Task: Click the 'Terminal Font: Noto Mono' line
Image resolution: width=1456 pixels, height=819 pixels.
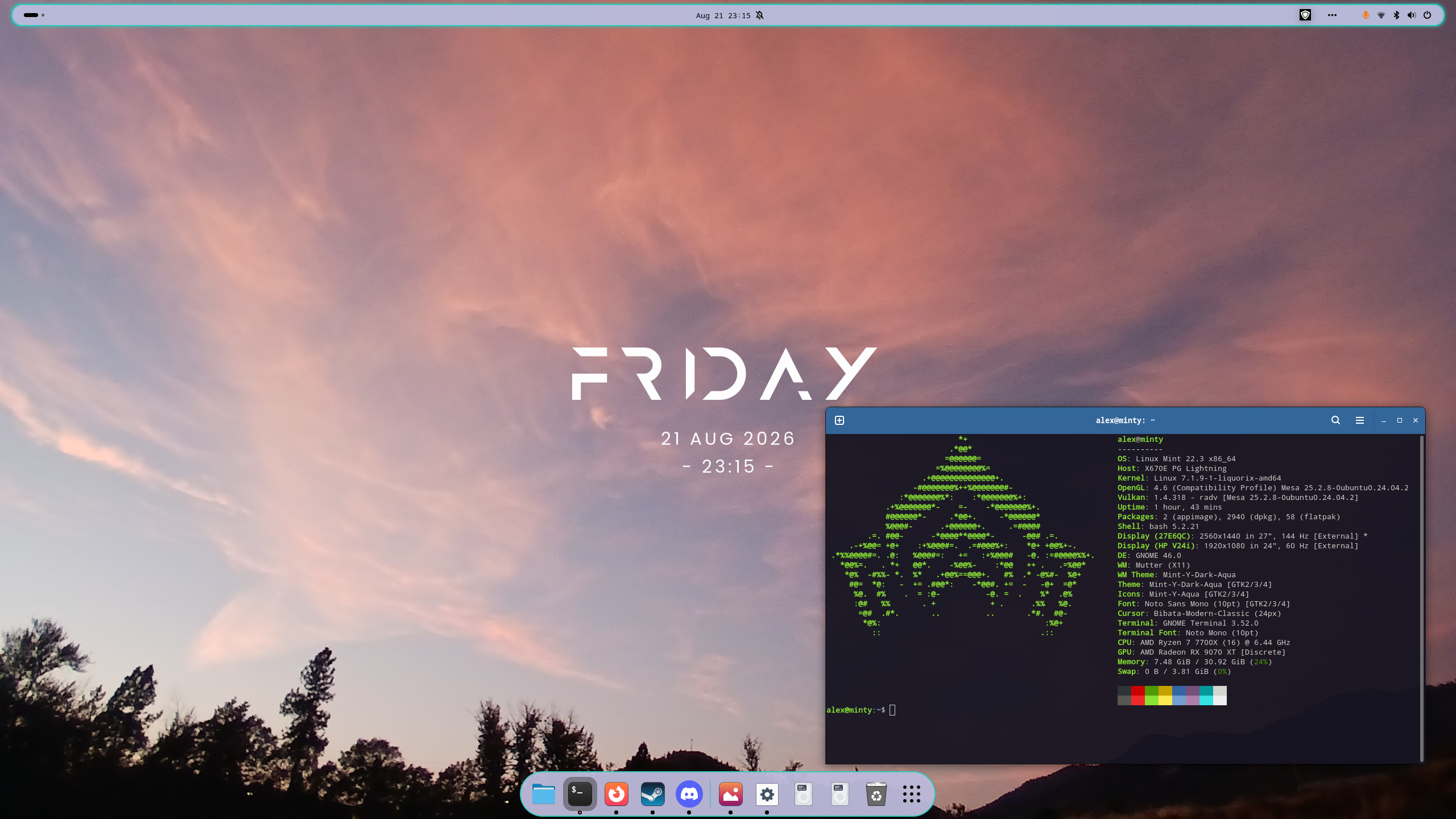Action: click(x=1188, y=632)
